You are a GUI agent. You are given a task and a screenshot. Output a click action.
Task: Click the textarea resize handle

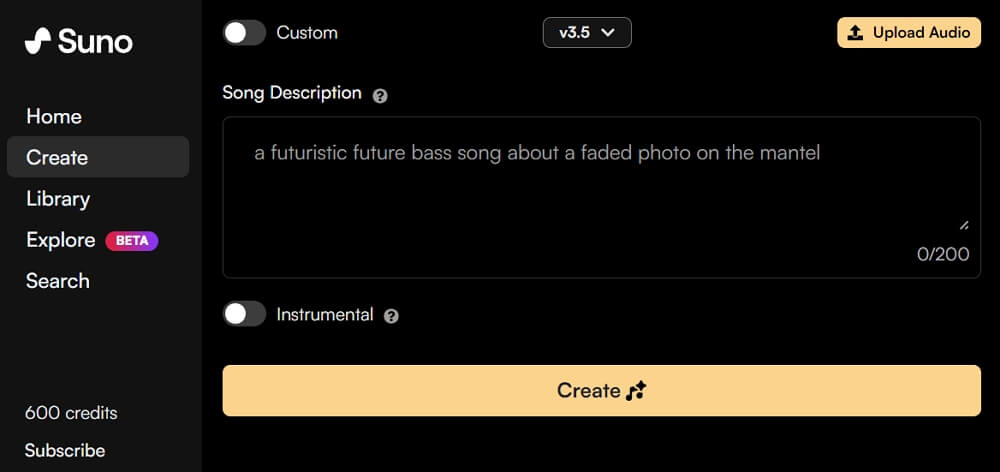tap(964, 225)
